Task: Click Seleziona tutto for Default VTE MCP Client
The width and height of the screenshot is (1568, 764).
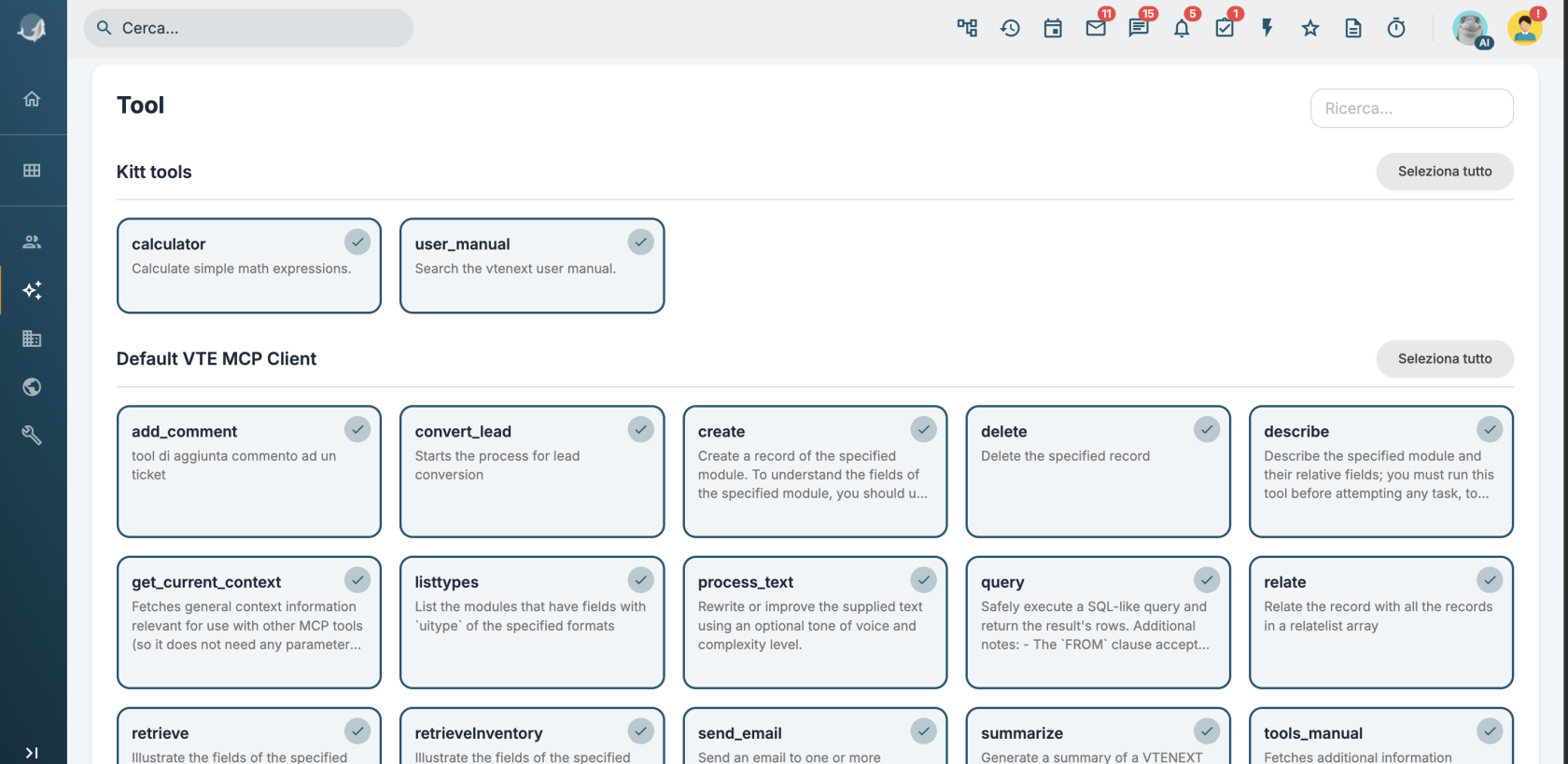Action: tap(1445, 359)
